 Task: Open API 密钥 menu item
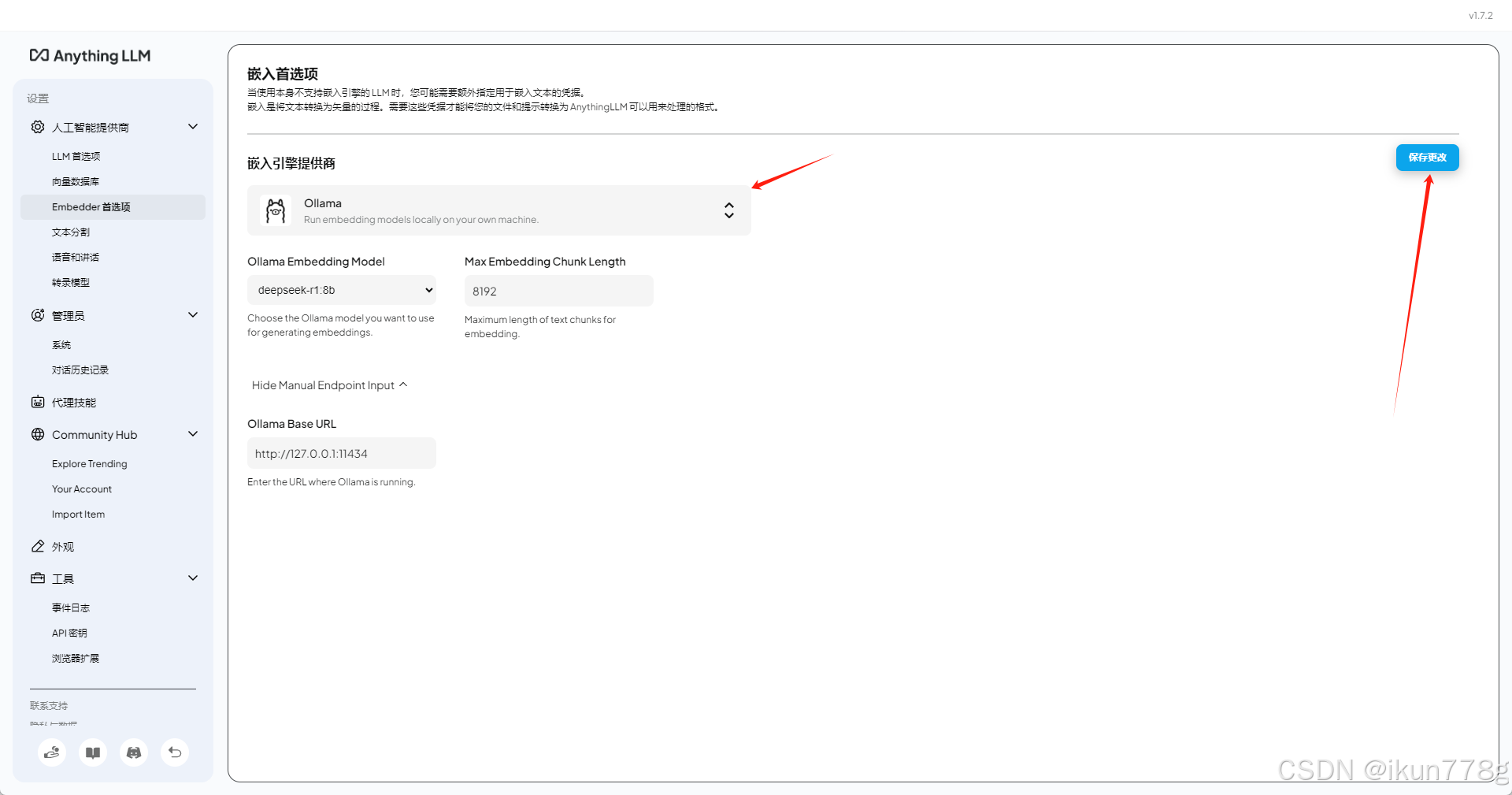pos(69,633)
